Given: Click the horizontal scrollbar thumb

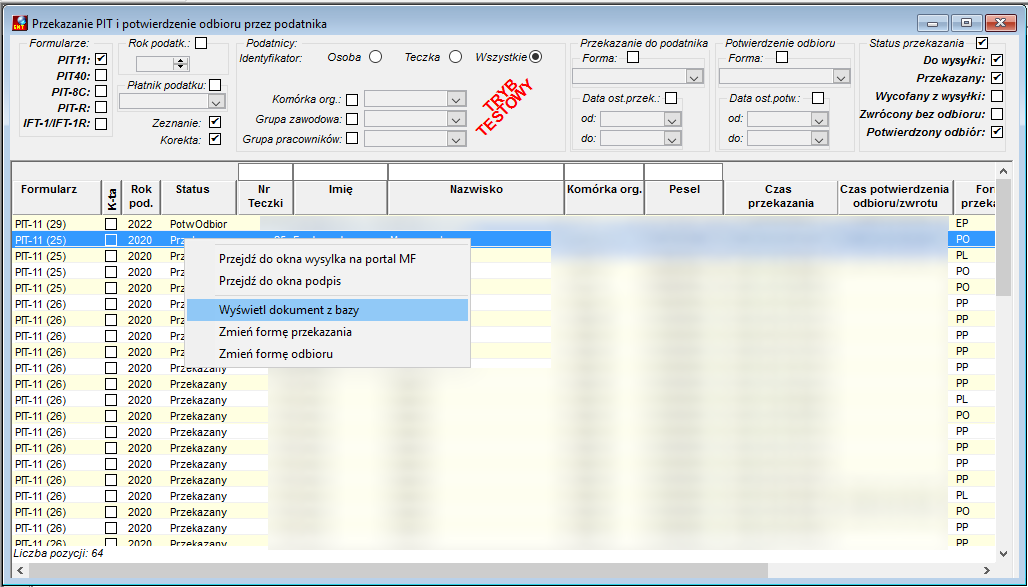Looking at the screenshot, I should point(398,571).
